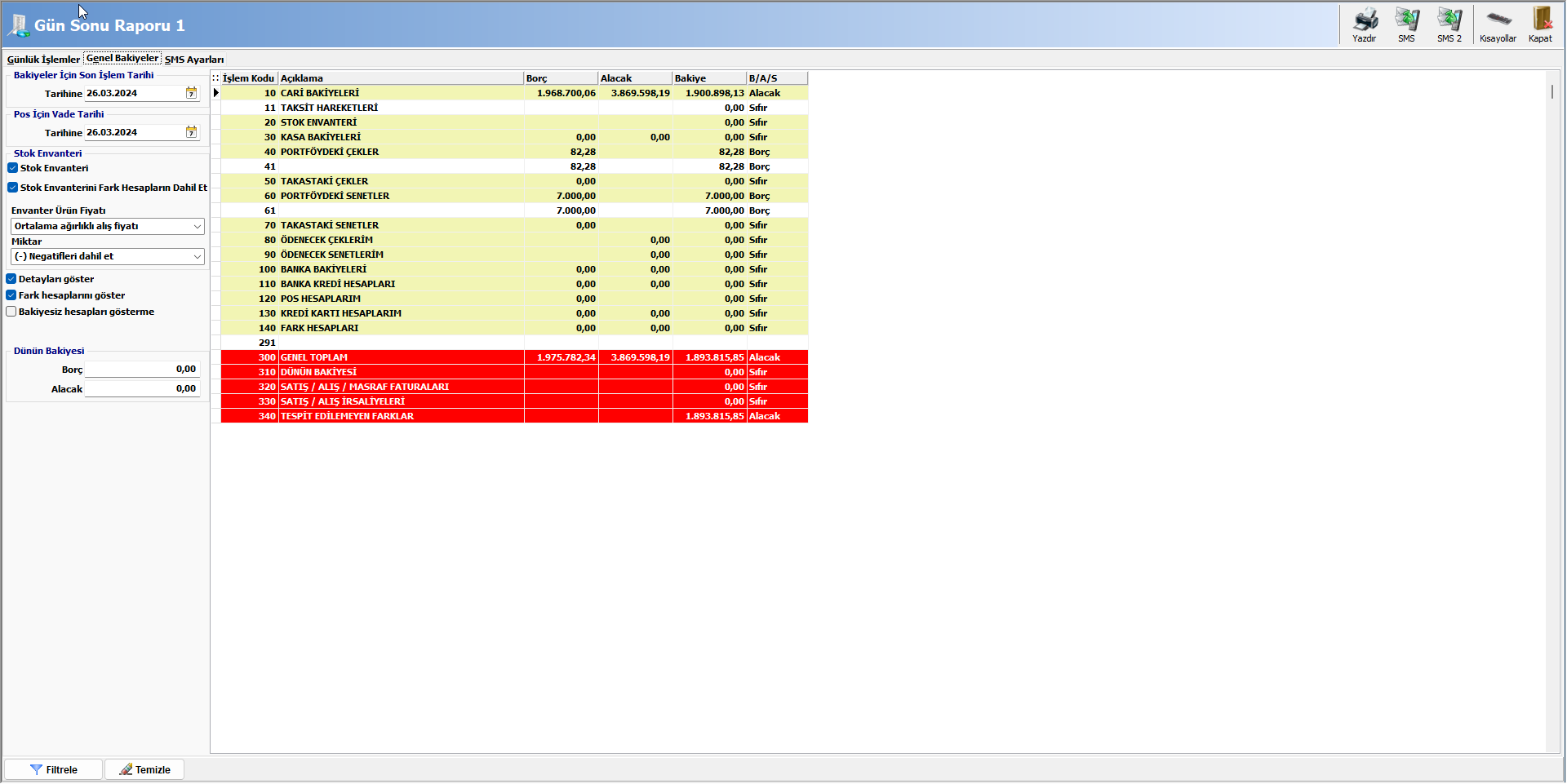Click row code 61 in İşlem Kodu
Viewport: 1567px width, 784px height.
pyautogui.click(x=270, y=210)
